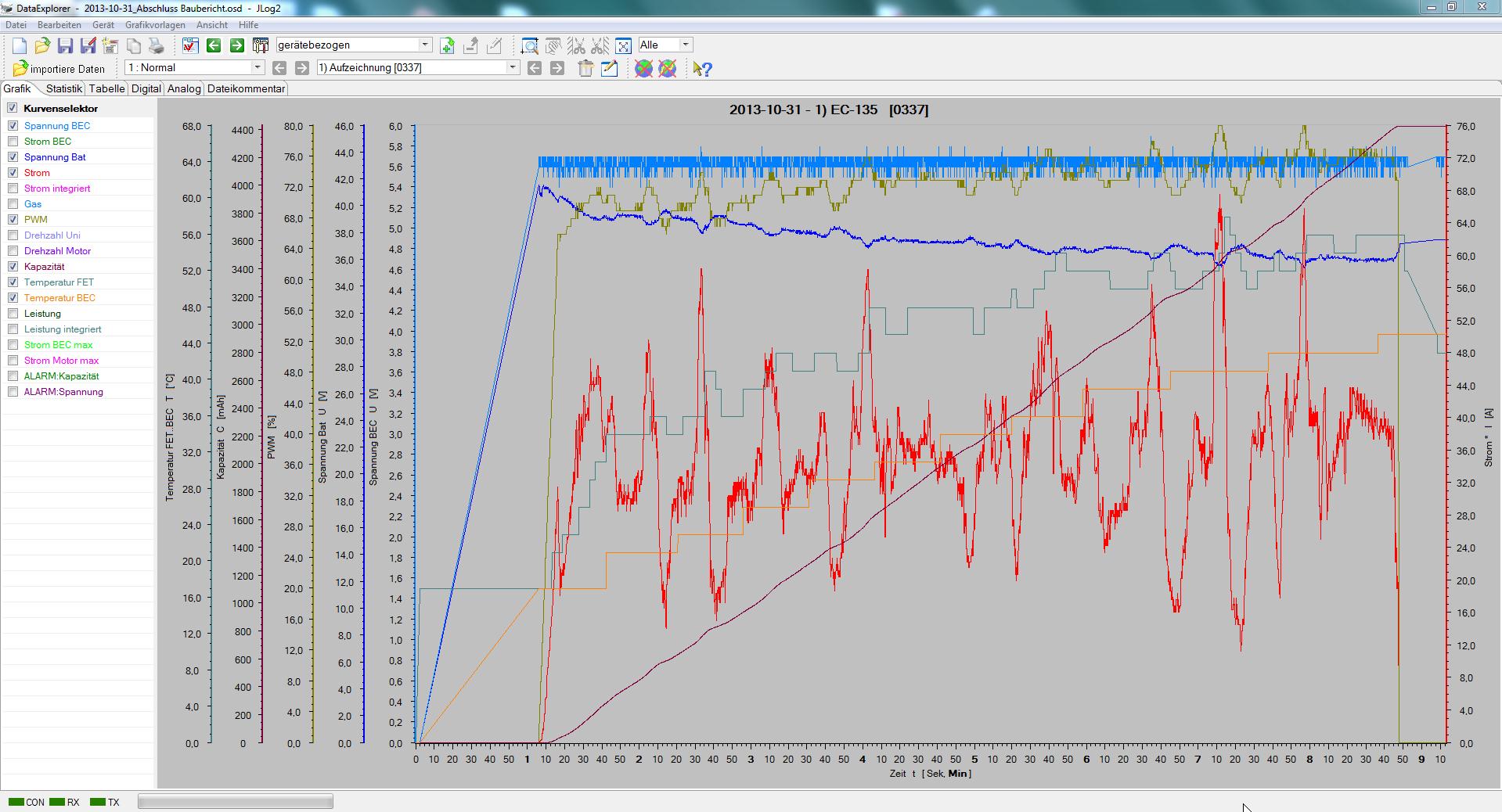Click the CON connection status indicator
1502x812 pixels.
coord(26,802)
